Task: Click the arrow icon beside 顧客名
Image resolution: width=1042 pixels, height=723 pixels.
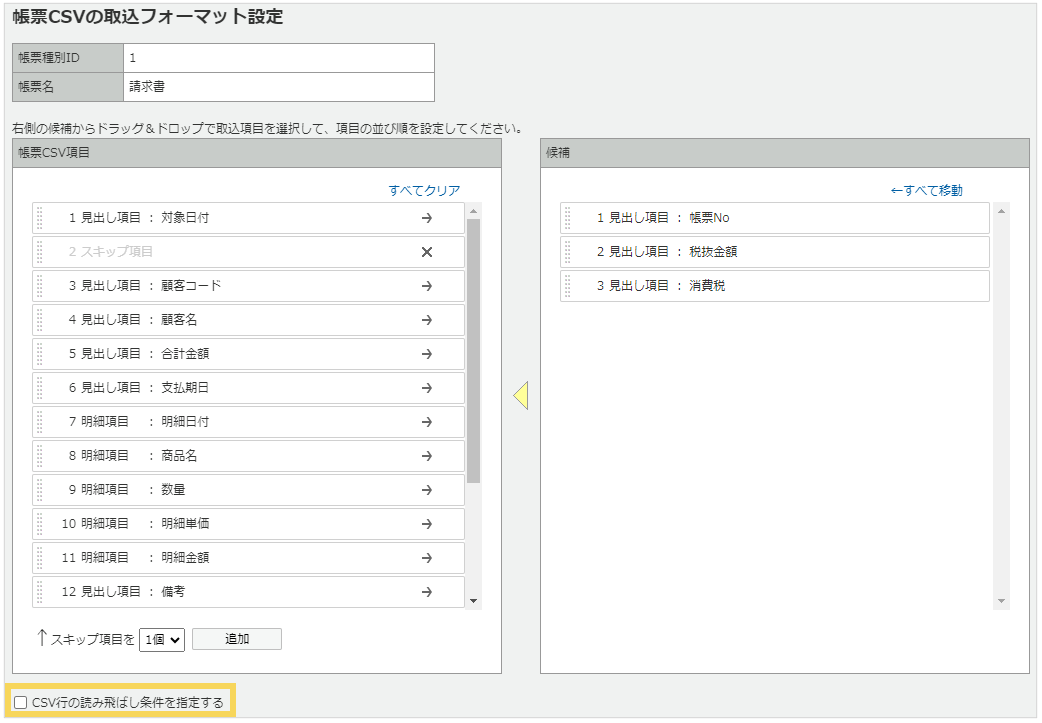Action: click(428, 320)
